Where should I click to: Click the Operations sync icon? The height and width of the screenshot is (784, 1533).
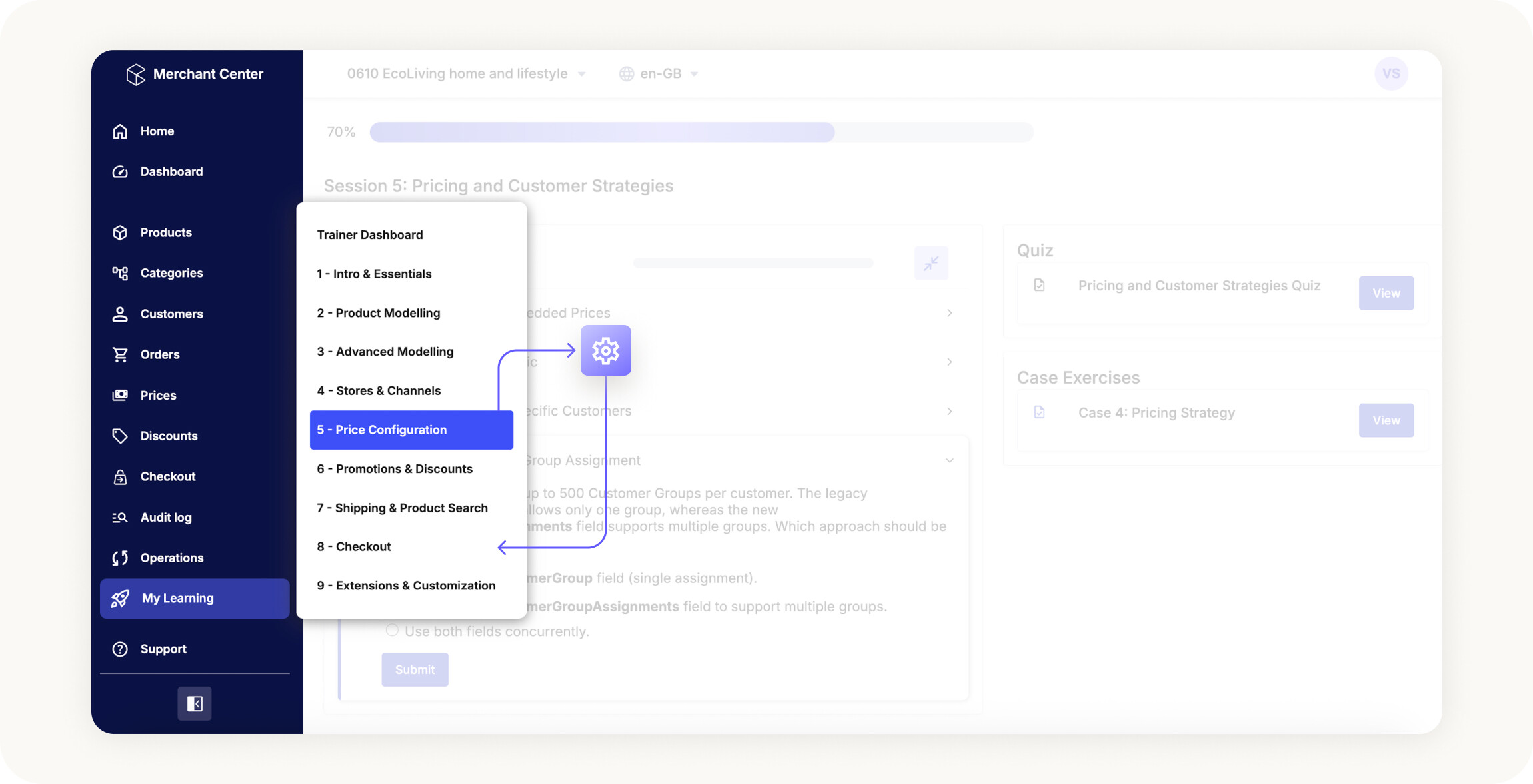pyautogui.click(x=120, y=558)
